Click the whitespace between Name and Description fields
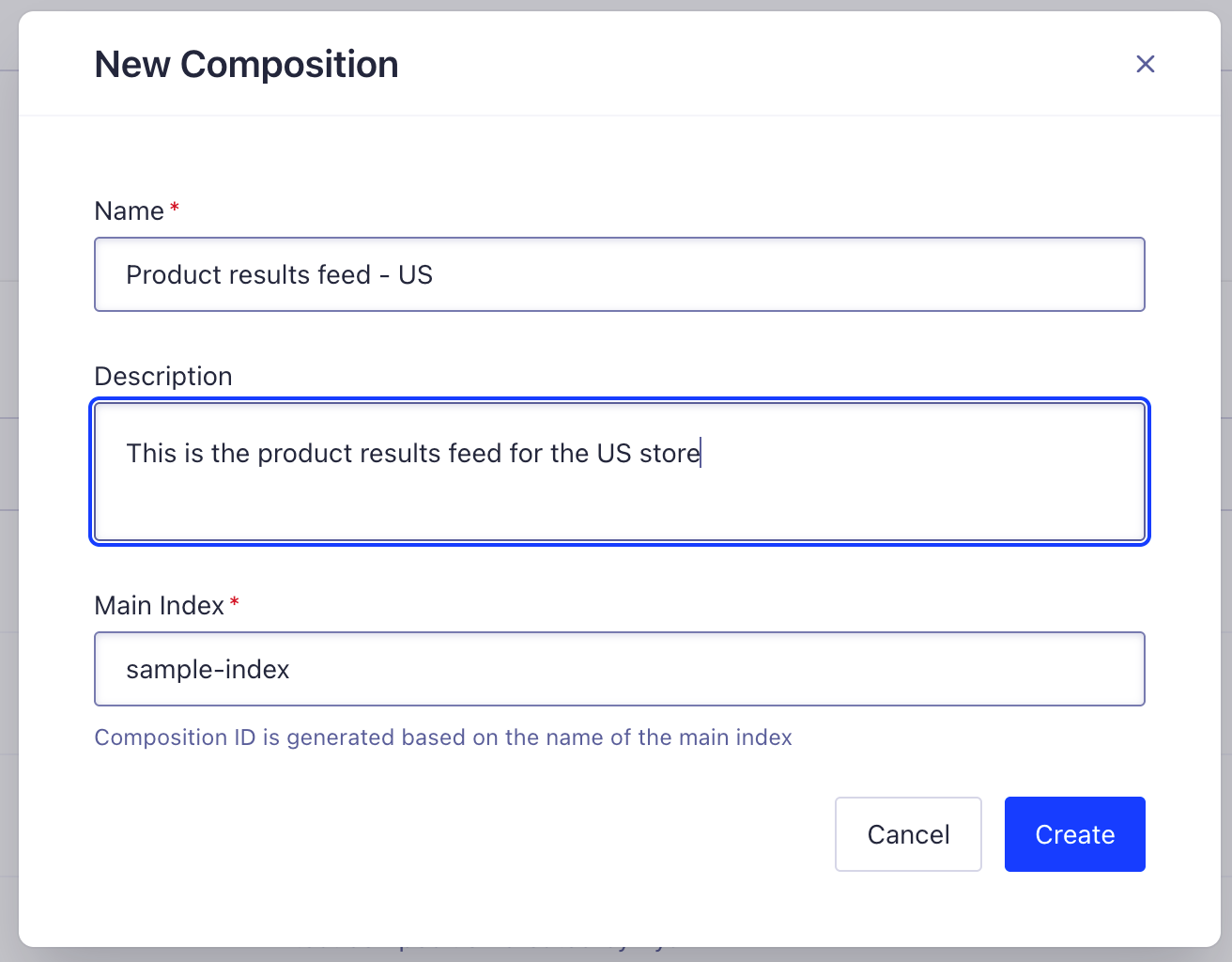 (620, 338)
